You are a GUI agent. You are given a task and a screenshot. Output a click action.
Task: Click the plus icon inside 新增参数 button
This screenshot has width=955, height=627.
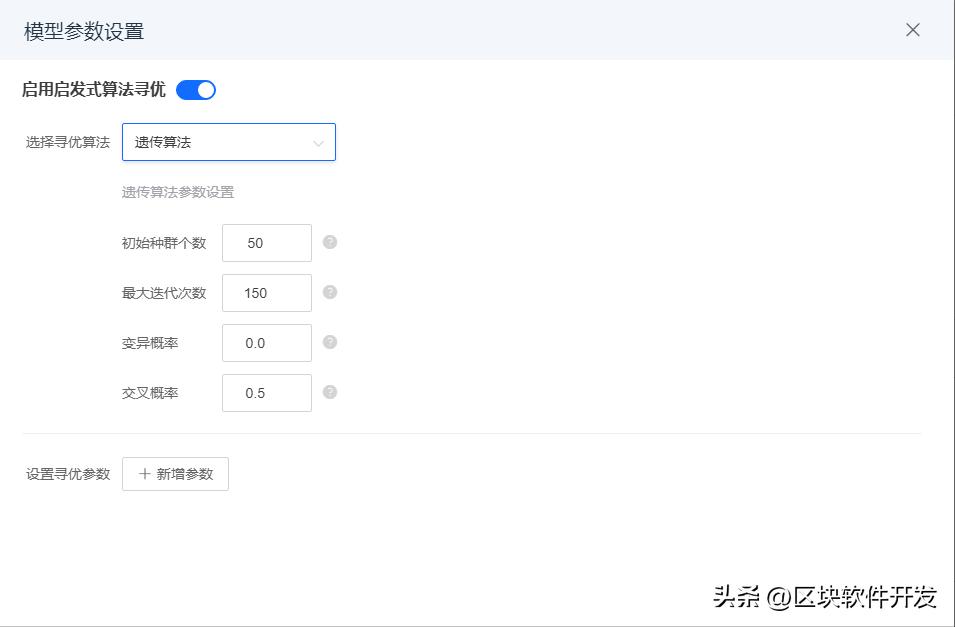point(143,474)
